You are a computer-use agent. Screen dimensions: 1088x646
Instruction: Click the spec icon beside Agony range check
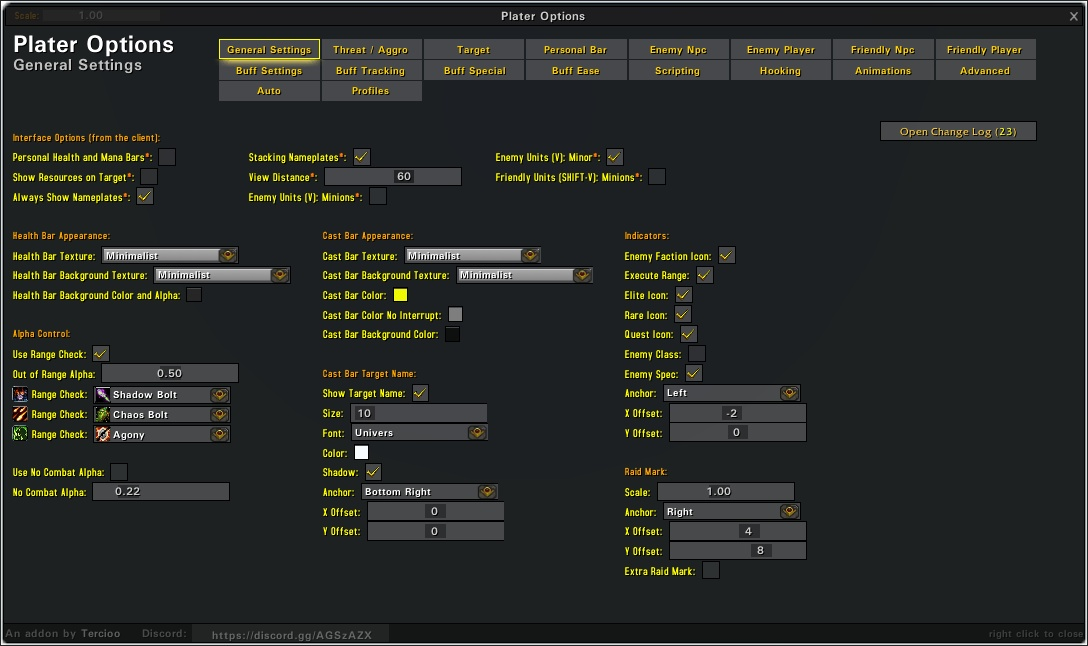(20, 434)
